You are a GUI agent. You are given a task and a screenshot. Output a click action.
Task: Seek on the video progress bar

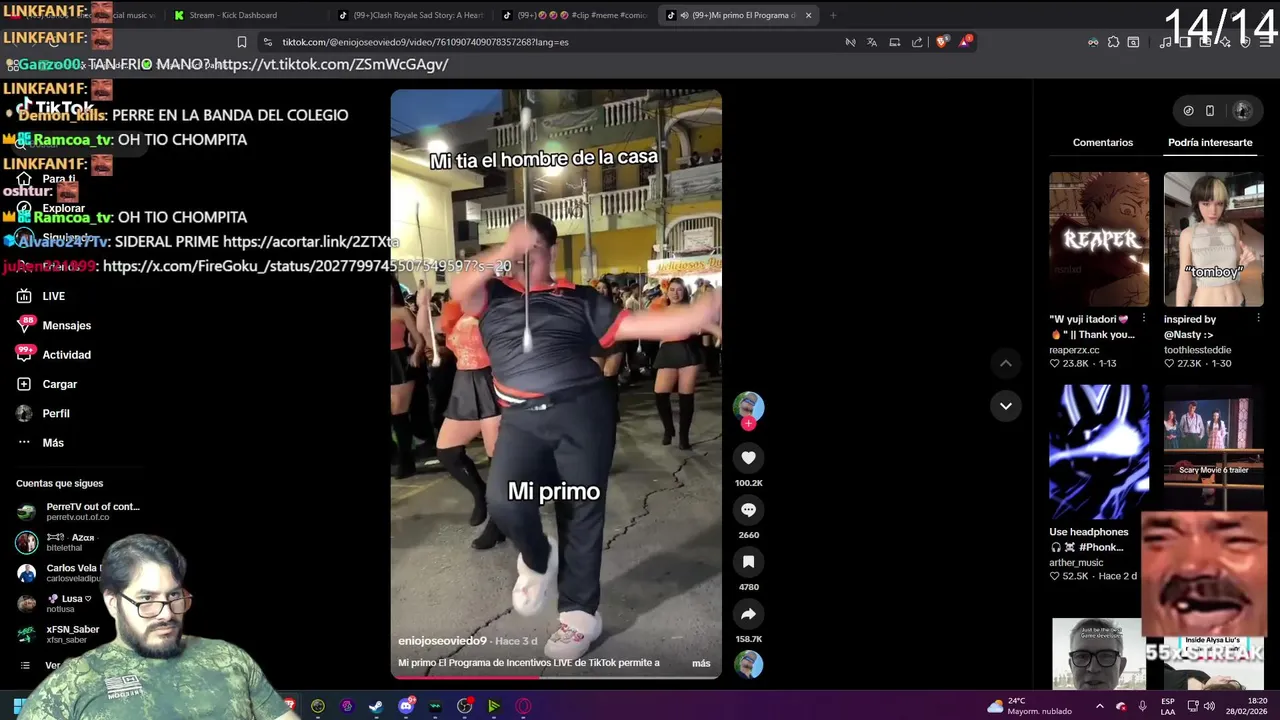click(x=556, y=678)
